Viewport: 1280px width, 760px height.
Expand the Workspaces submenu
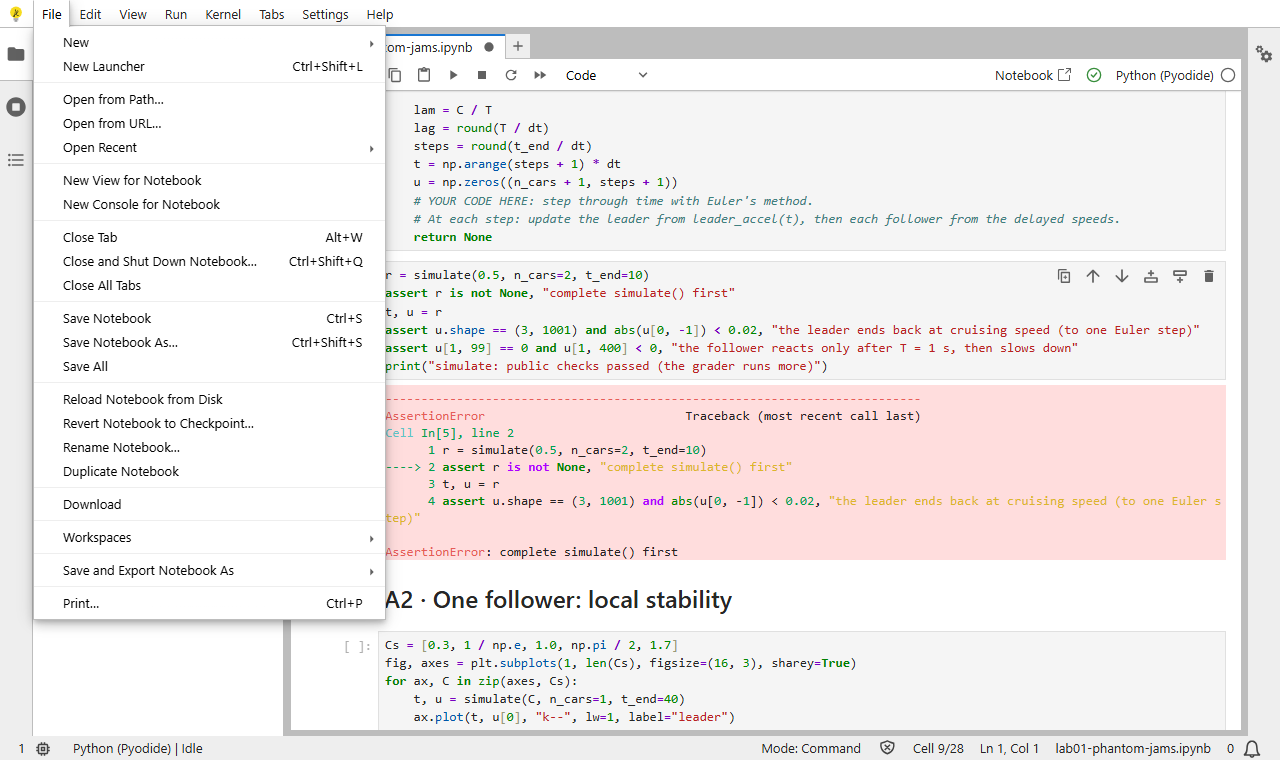[x=209, y=537]
